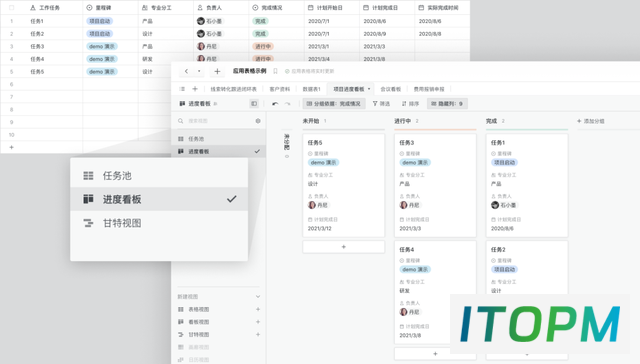This screenshot has height=364, width=640.
Task: Go back with the left arrow button
Action: (x=187, y=71)
